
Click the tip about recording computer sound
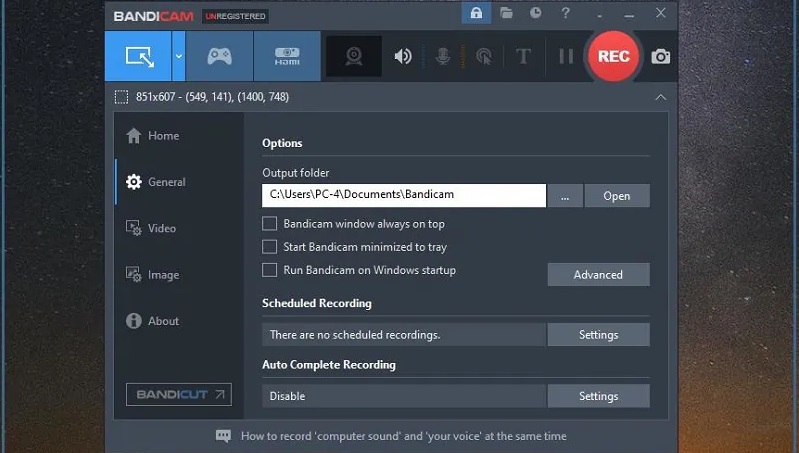pos(404,436)
